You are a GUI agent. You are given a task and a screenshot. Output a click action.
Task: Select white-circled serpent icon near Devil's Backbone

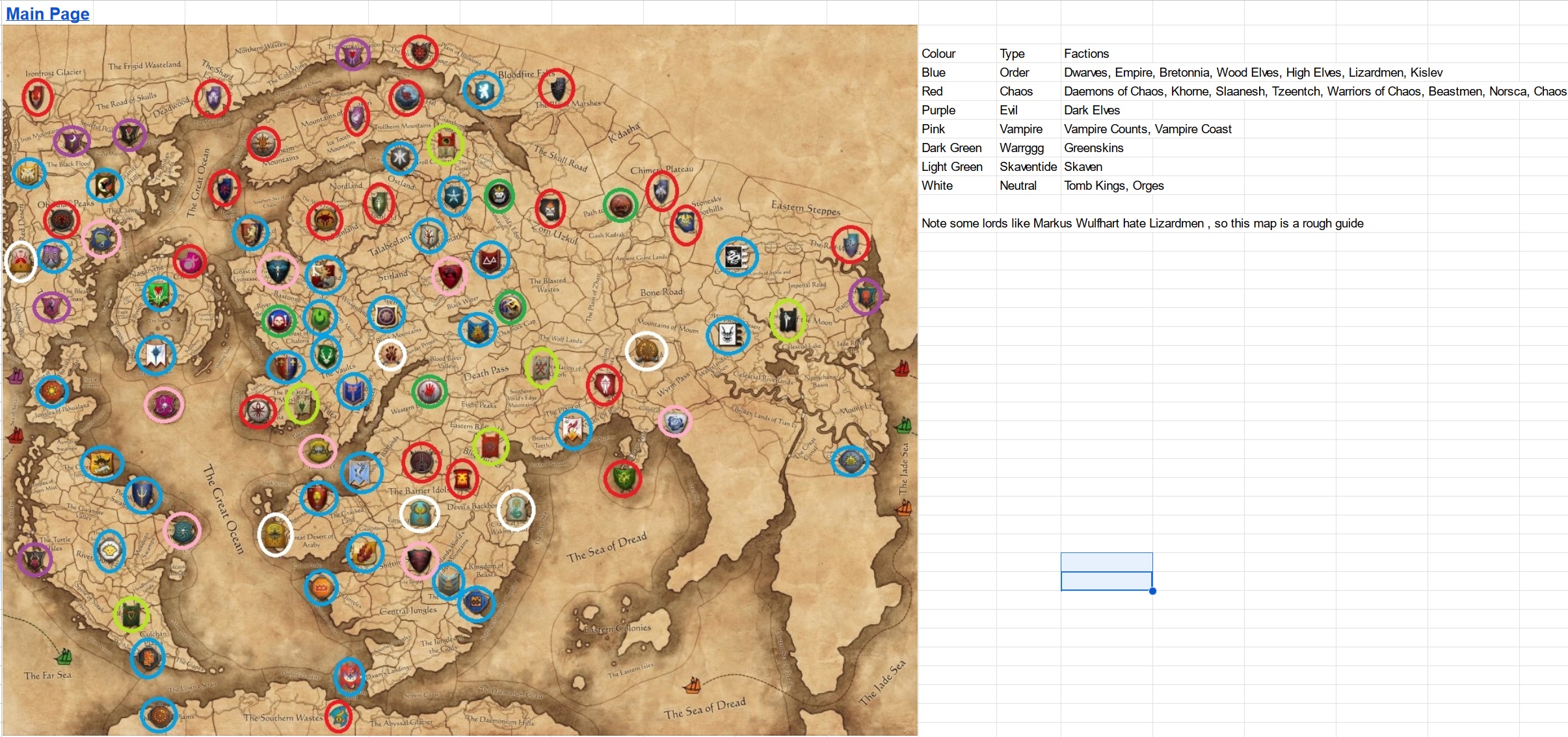pos(516,510)
